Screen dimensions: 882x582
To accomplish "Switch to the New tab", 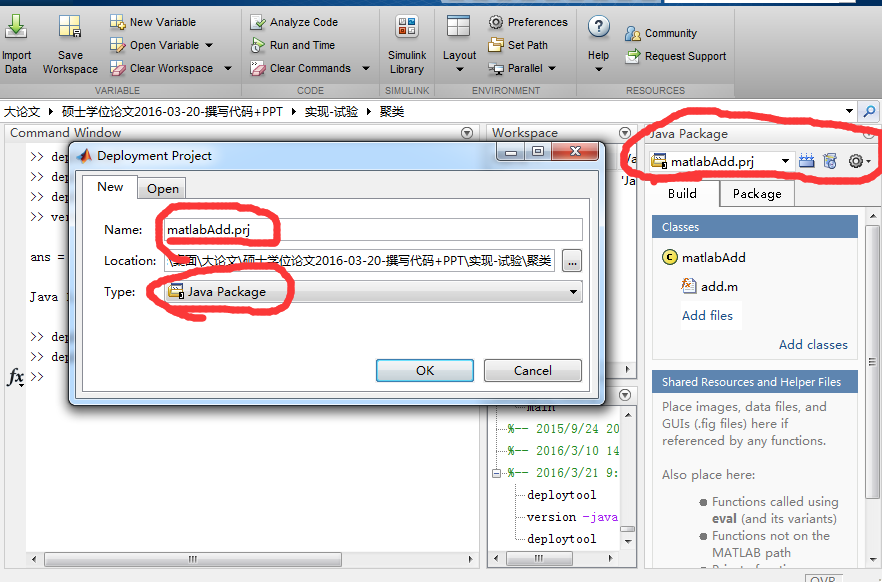I will (x=110, y=187).
